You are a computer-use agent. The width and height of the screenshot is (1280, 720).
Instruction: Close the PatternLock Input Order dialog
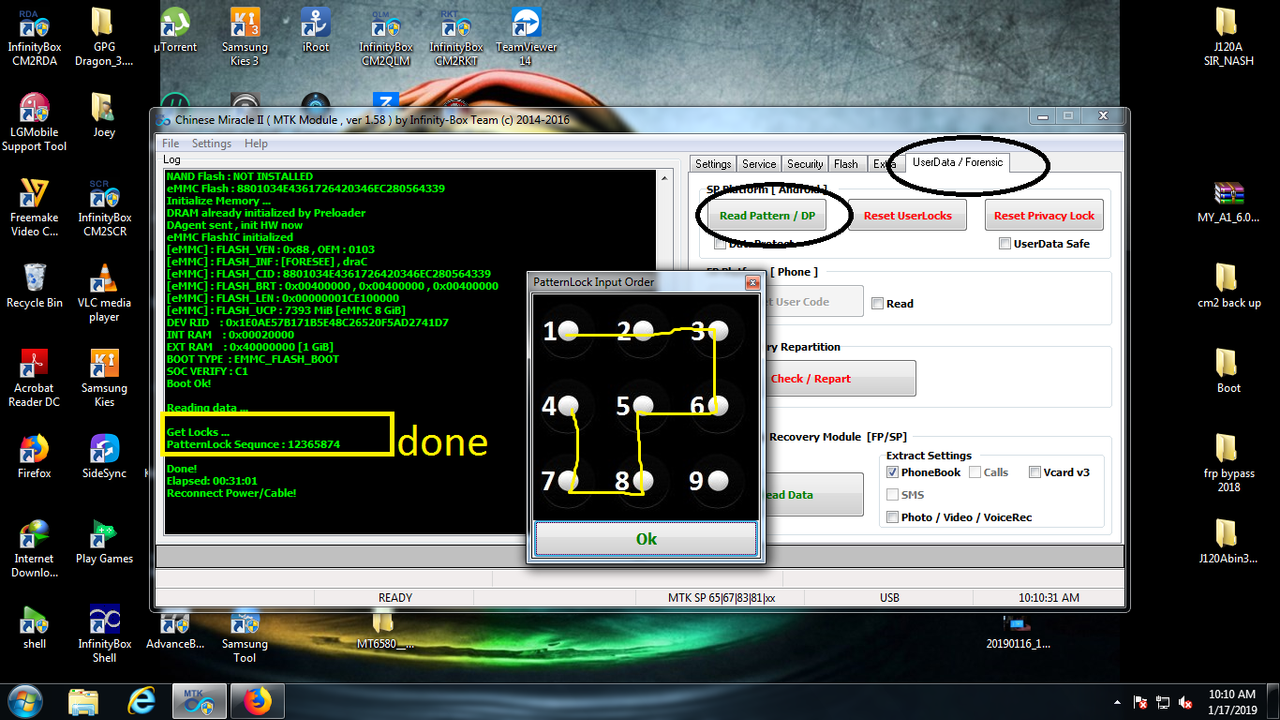click(752, 283)
